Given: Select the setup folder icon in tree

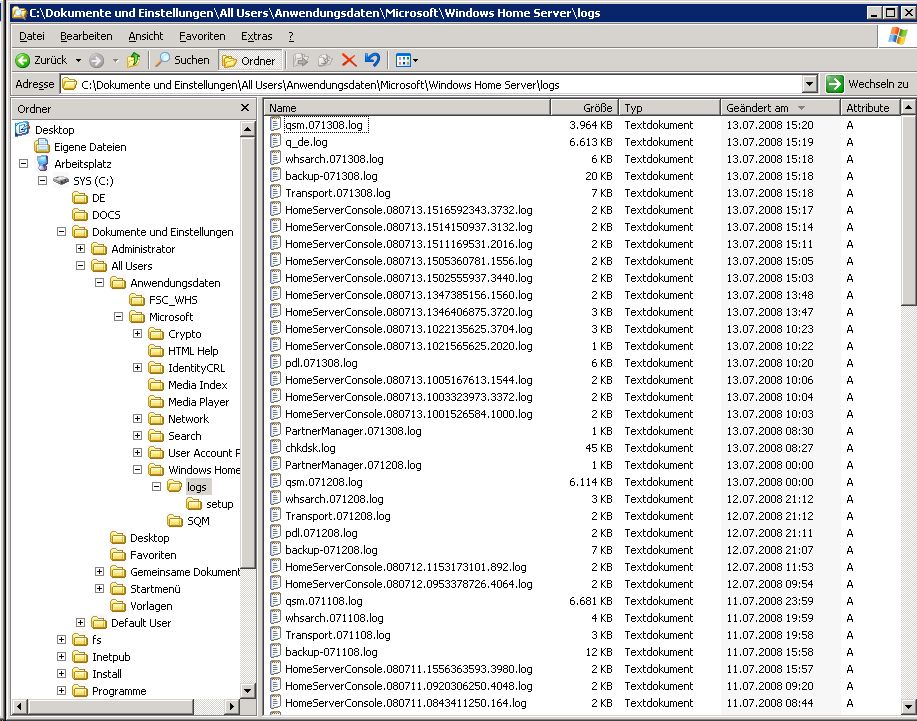Looking at the screenshot, I should [x=194, y=504].
